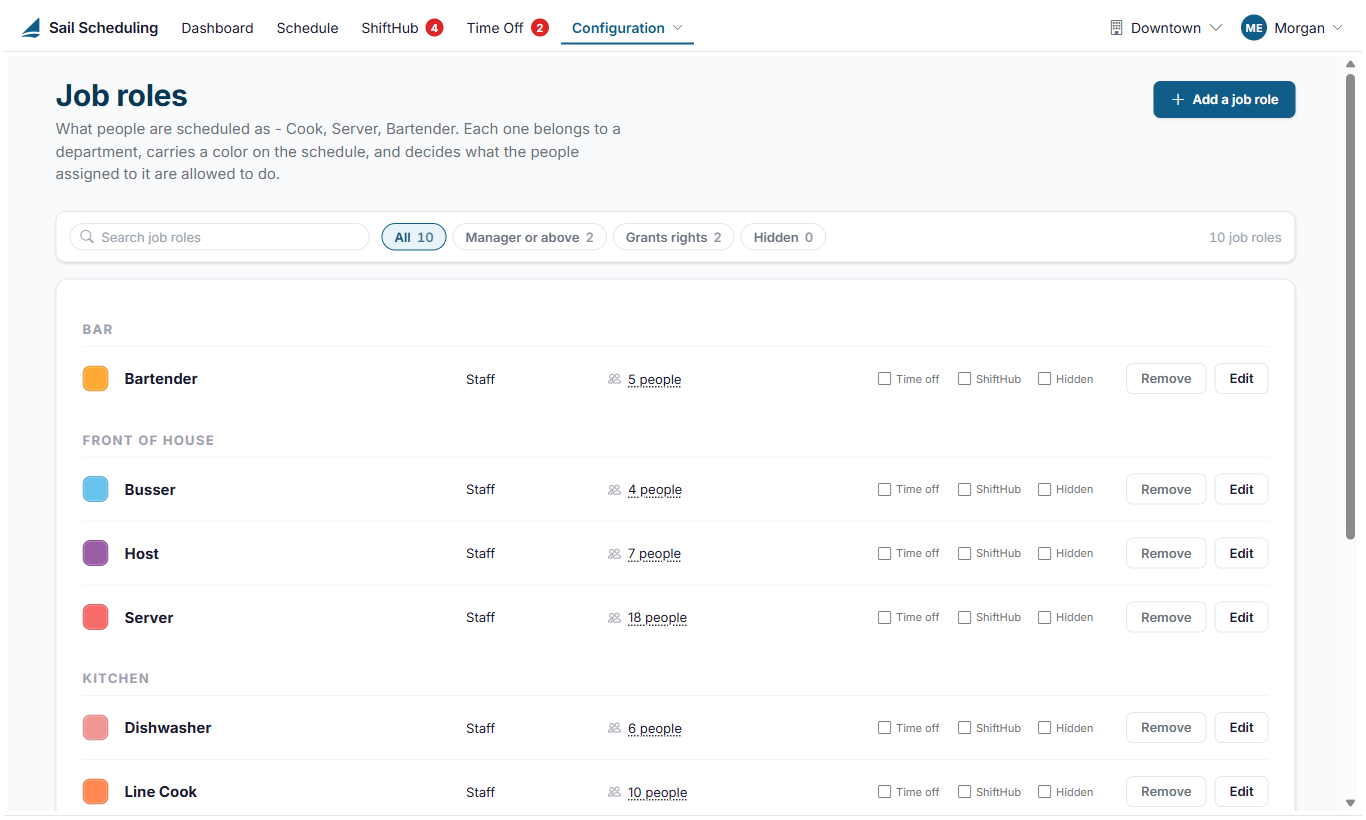
Task: Click the Time Off red notification badge
Action: coord(540,28)
